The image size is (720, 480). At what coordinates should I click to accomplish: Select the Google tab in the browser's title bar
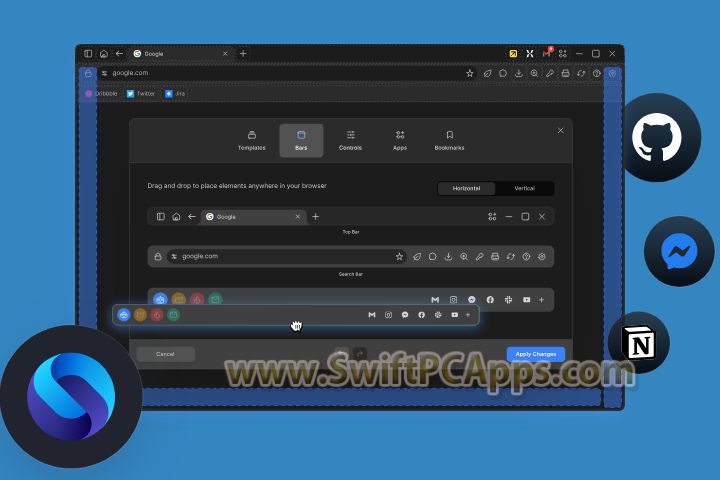(180, 54)
